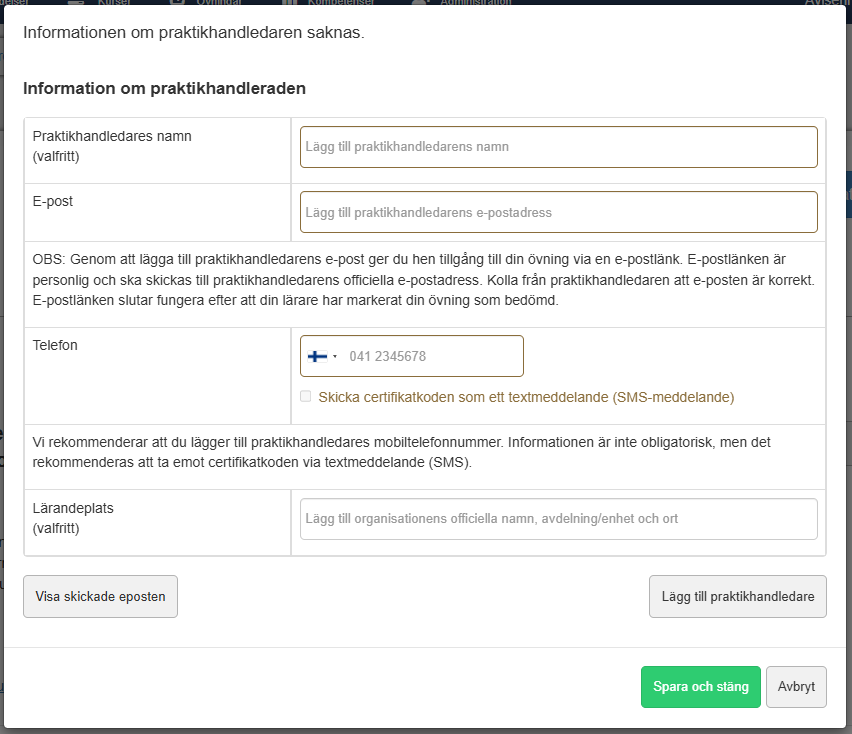
Task: Click the bar-chart icon next to Kompetenser
Action: tap(291, 4)
